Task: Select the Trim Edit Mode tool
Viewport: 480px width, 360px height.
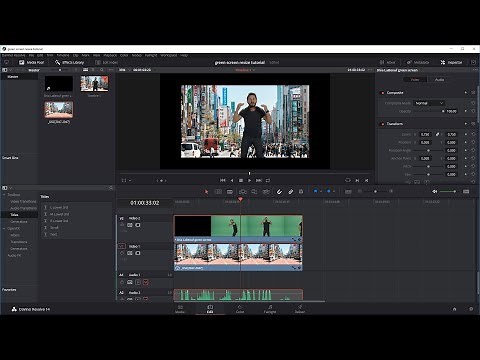Action: pyautogui.click(x=218, y=192)
